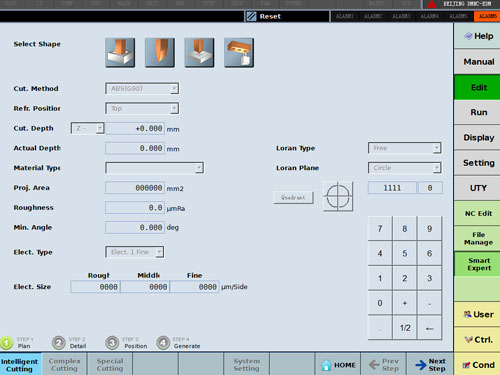Open the Cut. Method dropdown
This screenshot has height=375, width=500.
142,89
